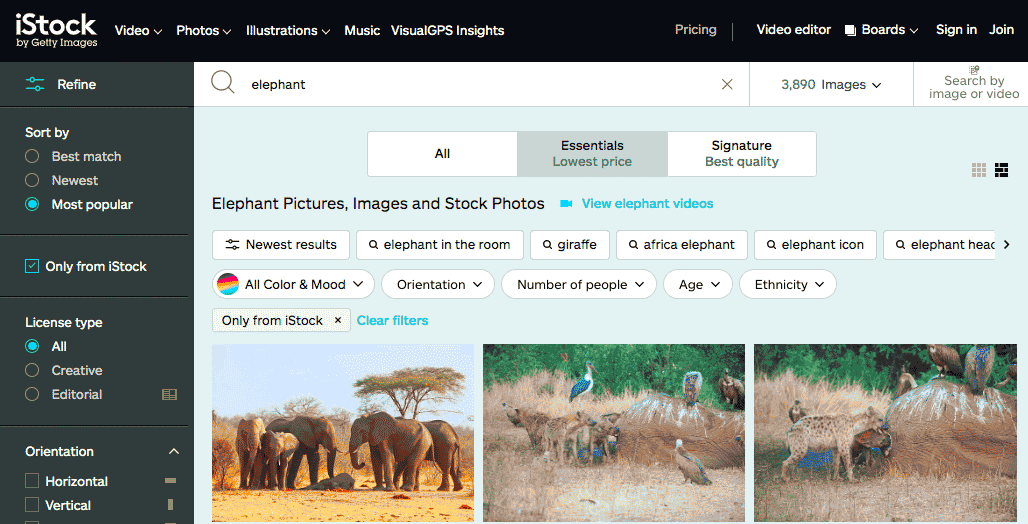Switch to grid view layout icon
This screenshot has height=524, width=1028.
[979, 170]
